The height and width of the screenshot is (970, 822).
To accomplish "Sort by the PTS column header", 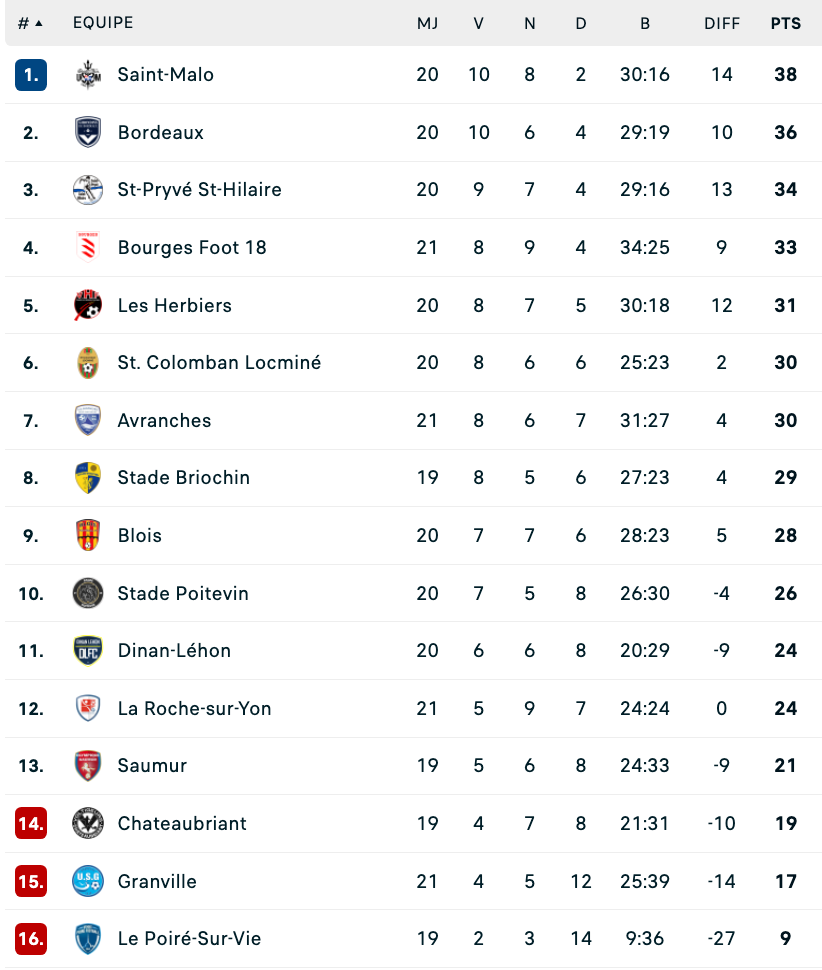I will (786, 24).
